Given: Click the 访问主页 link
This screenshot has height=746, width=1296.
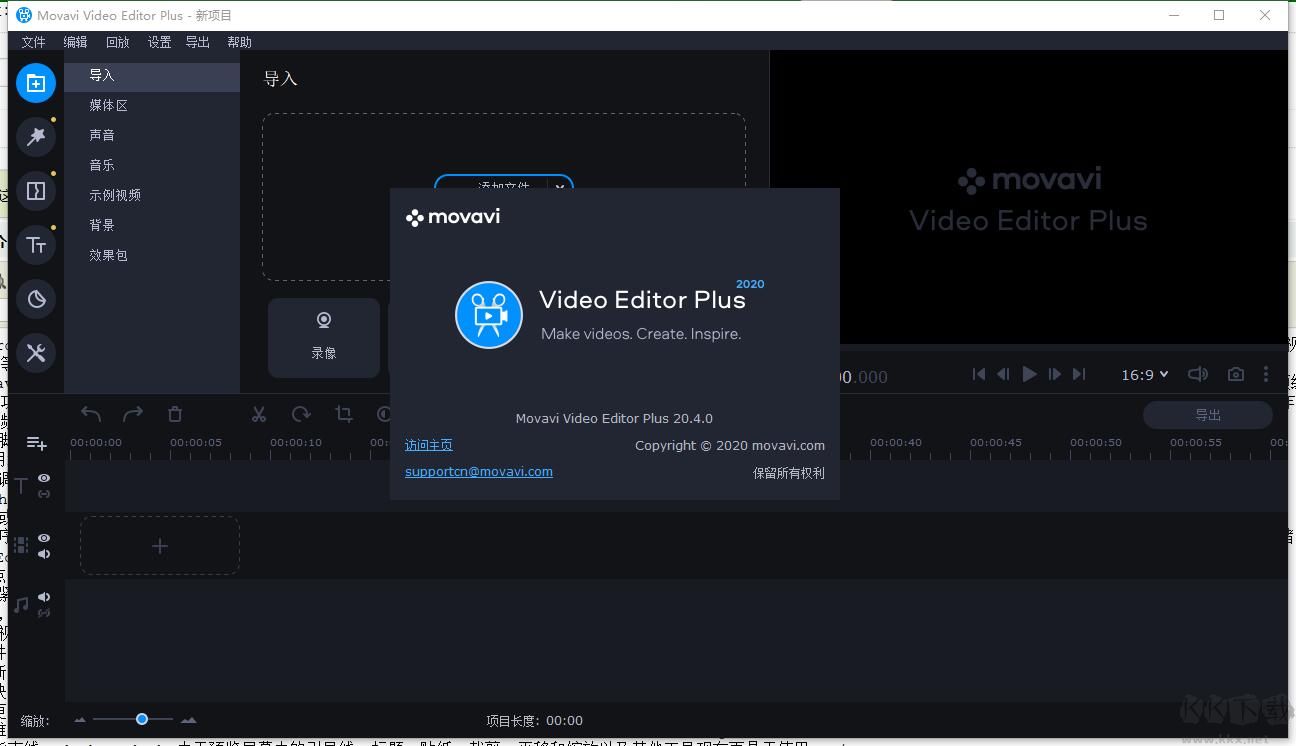Looking at the screenshot, I should [x=428, y=445].
